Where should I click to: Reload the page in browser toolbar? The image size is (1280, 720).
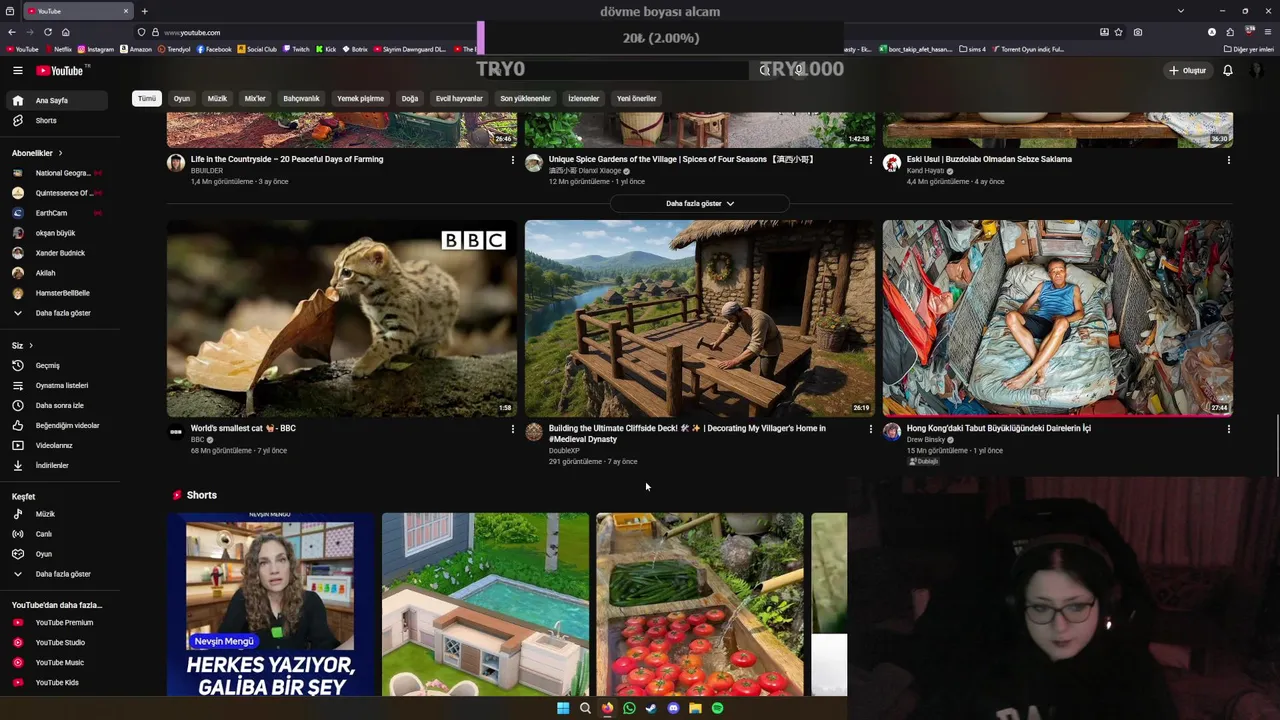pyautogui.click(x=47, y=32)
